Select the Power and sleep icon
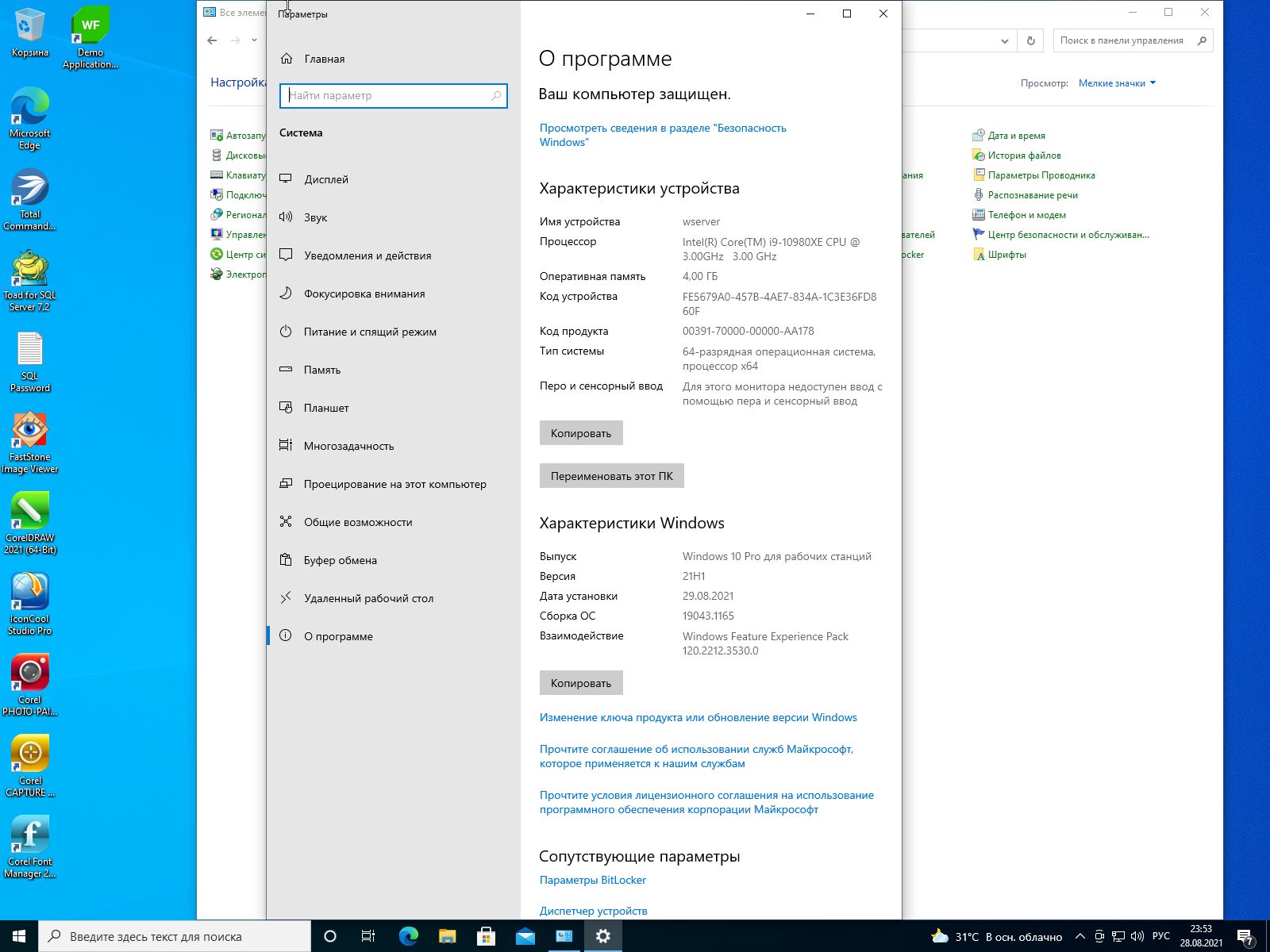The width and height of the screenshot is (1270, 952). click(x=286, y=332)
